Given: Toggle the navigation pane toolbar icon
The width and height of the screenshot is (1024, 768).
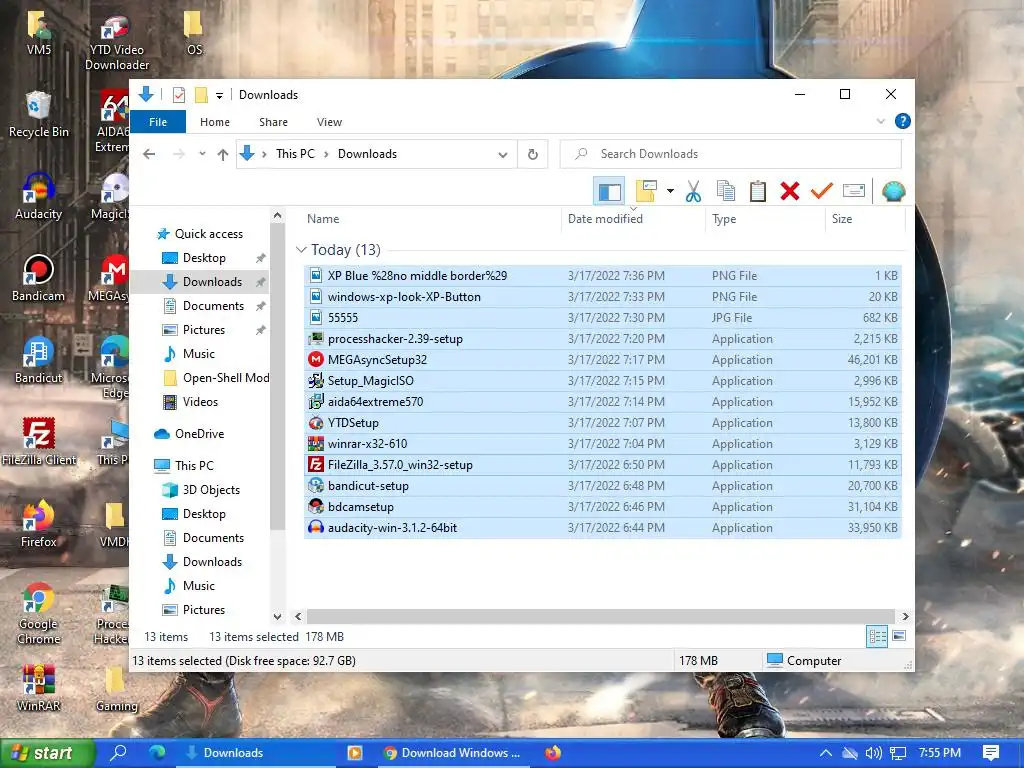Looking at the screenshot, I should click(609, 191).
